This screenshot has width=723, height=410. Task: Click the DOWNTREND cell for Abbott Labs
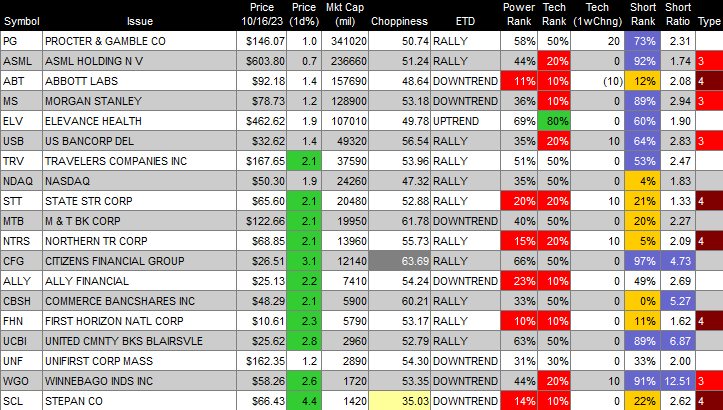[465, 81]
